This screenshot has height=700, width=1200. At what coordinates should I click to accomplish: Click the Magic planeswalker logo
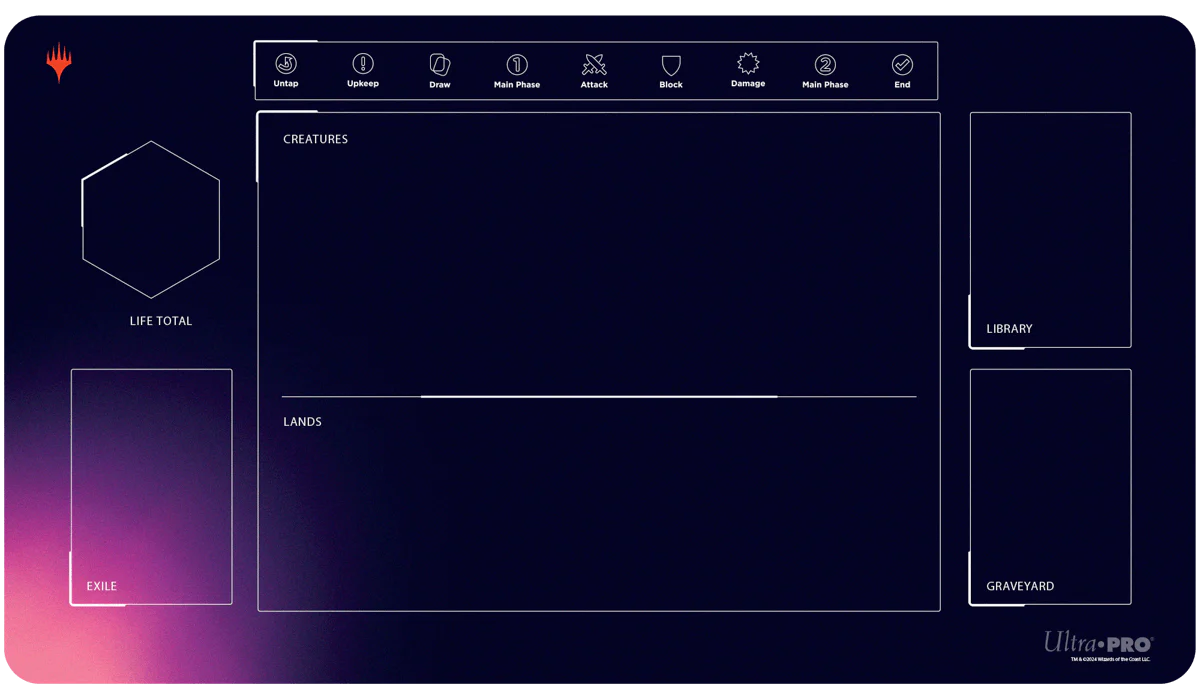pos(59,62)
